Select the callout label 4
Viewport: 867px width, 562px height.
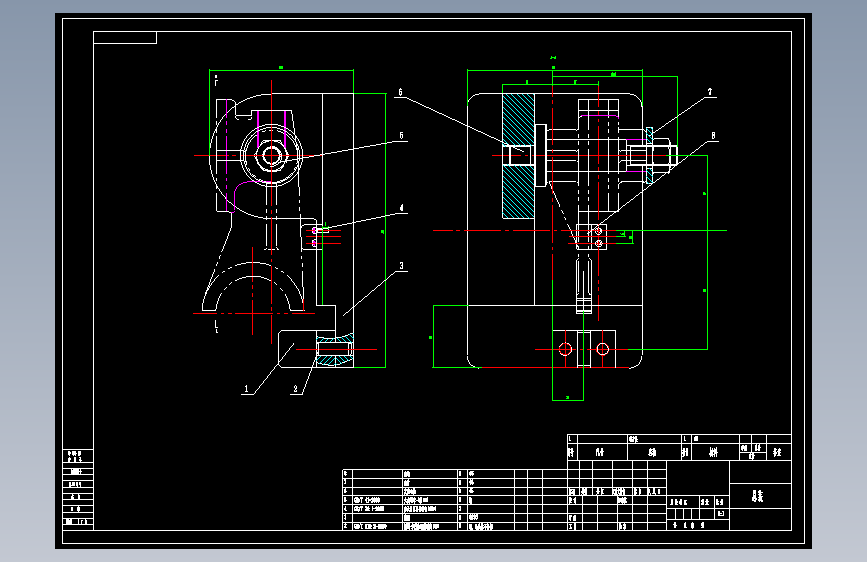pyautogui.click(x=402, y=209)
